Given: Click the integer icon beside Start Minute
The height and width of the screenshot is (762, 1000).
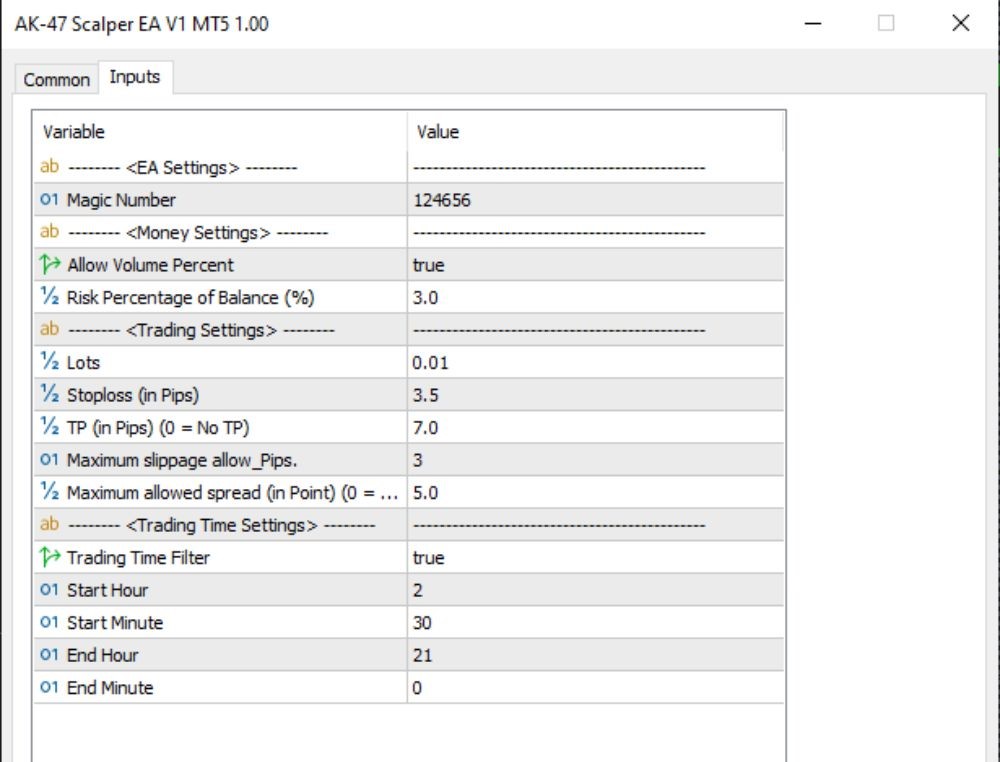Looking at the screenshot, I should pos(49,622).
